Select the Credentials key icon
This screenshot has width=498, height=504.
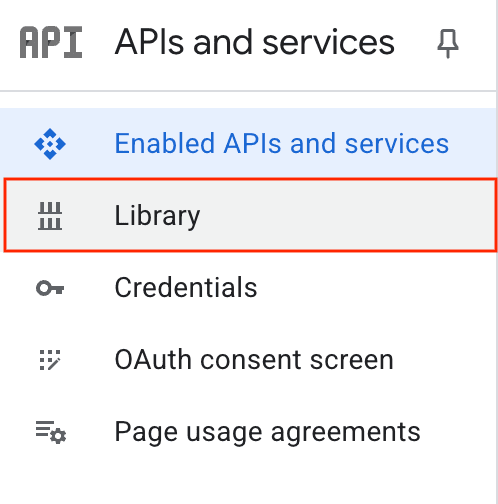(50, 288)
